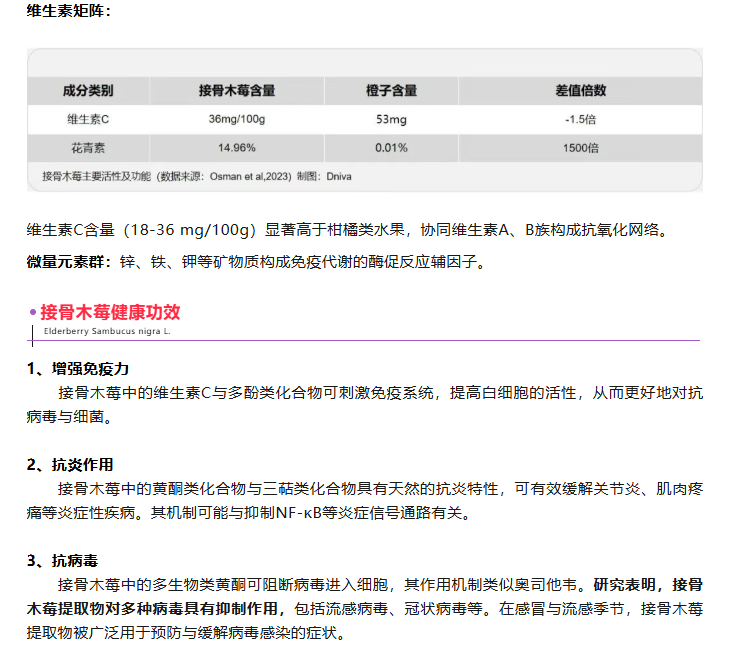
Task: Click the Elderberry Sambucus nigra L. subtitle
Action: point(107,330)
